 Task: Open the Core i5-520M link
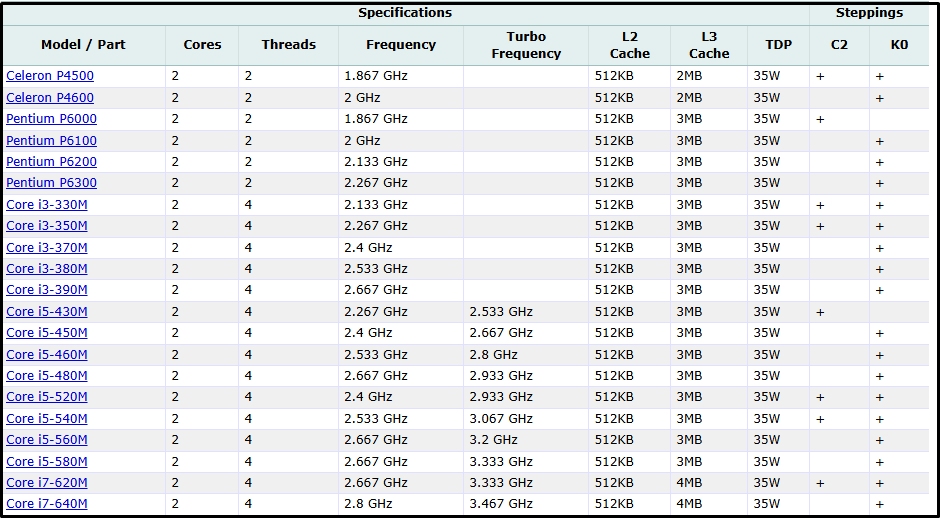tap(47, 397)
